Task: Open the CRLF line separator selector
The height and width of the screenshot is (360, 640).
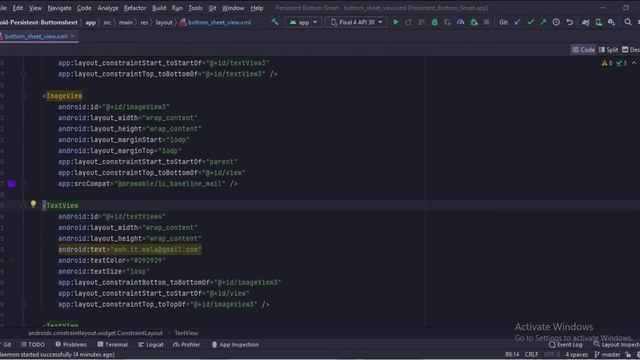Action: (531, 354)
